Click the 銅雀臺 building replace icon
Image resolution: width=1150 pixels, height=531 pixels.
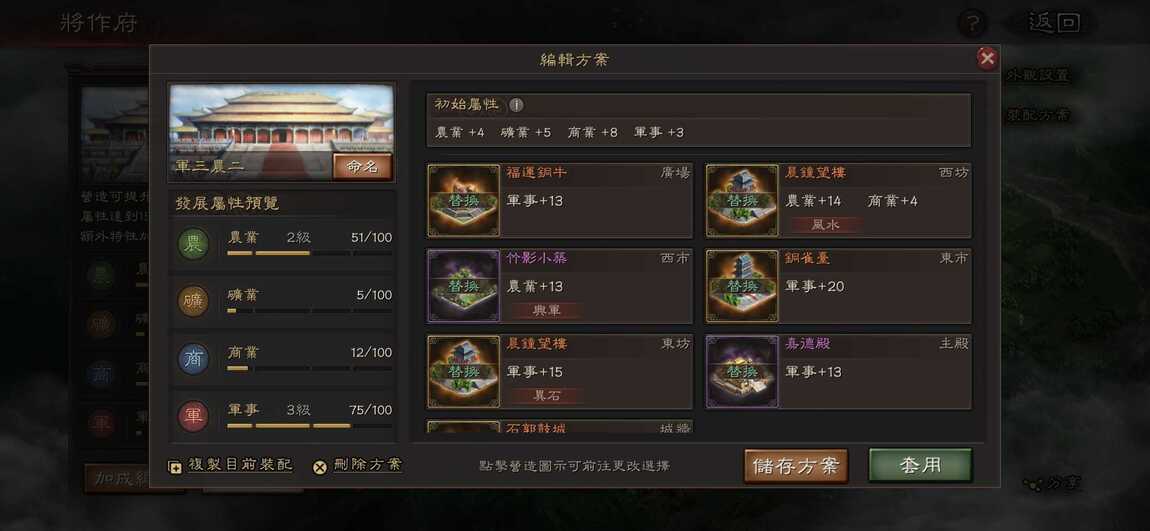[742, 286]
